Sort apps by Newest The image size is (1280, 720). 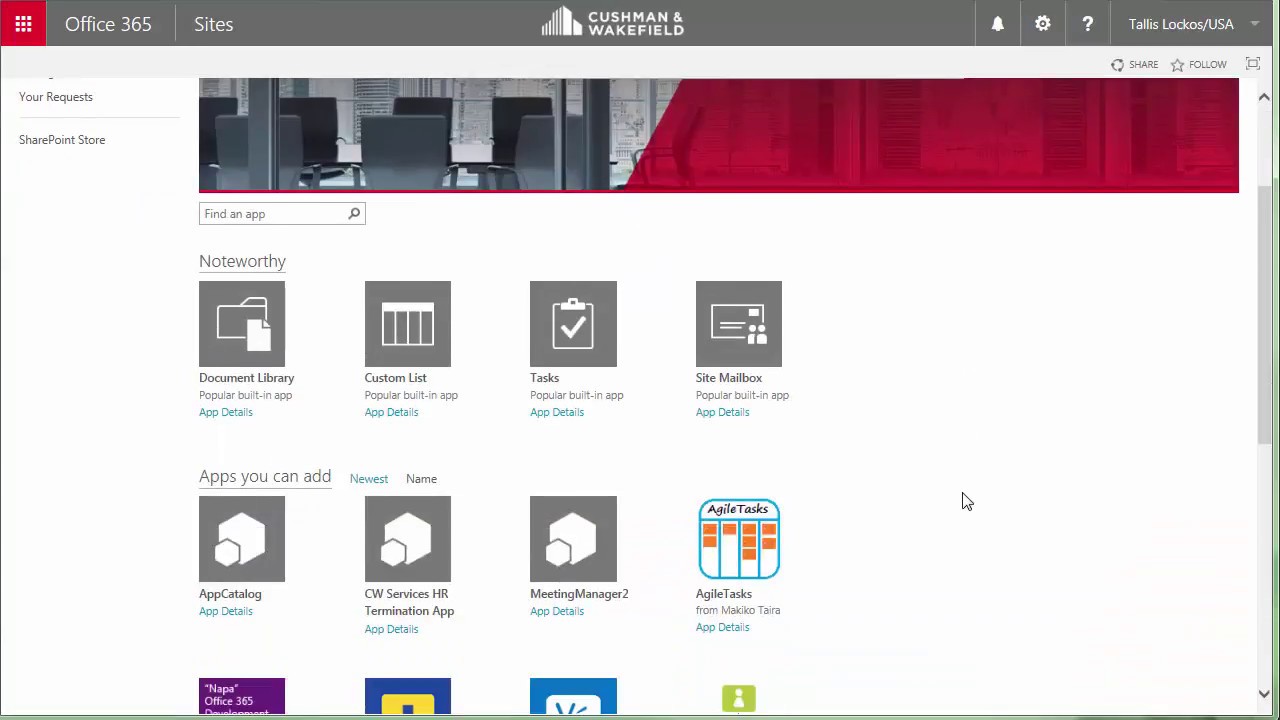(x=369, y=479)
